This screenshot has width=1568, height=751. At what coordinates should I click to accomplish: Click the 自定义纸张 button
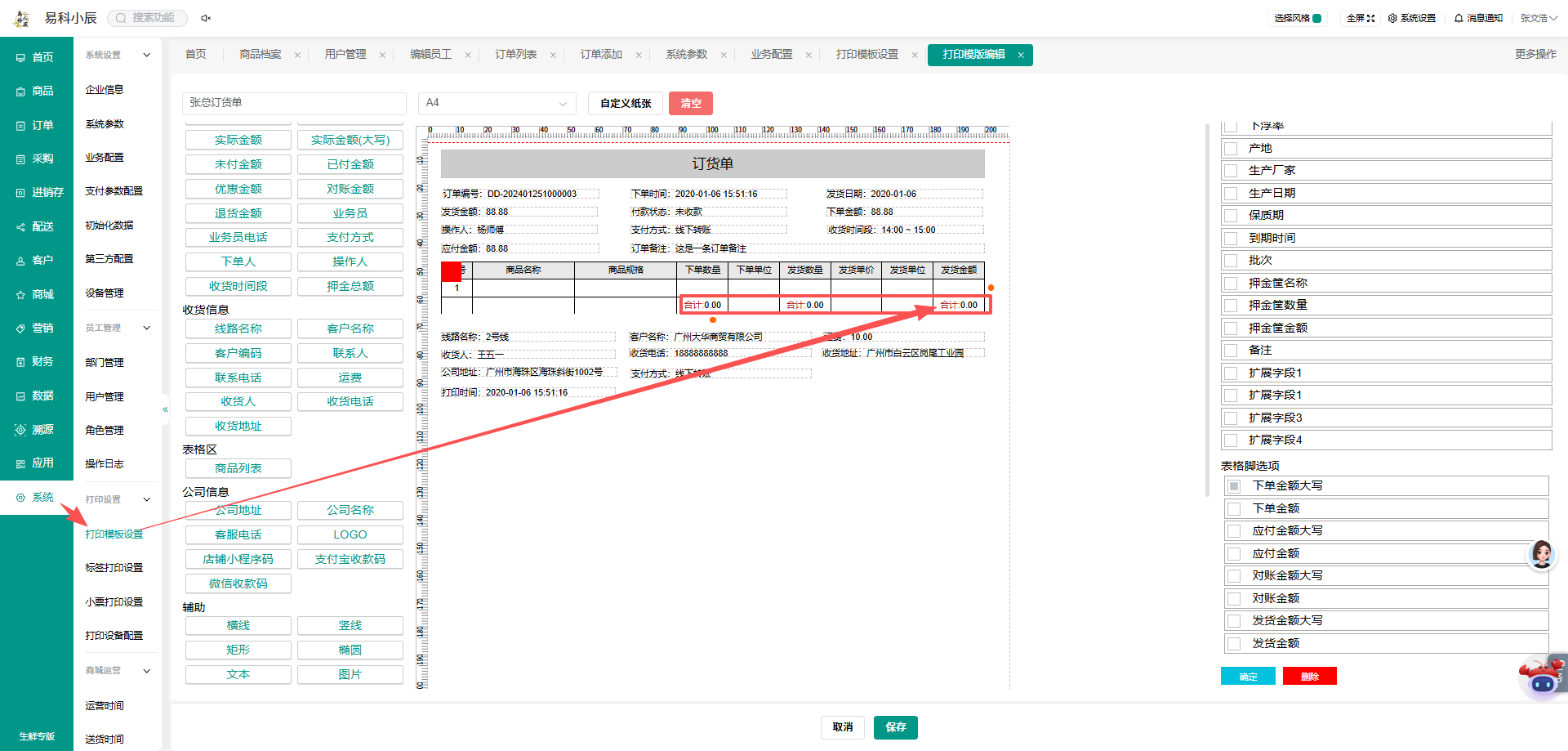626,103
